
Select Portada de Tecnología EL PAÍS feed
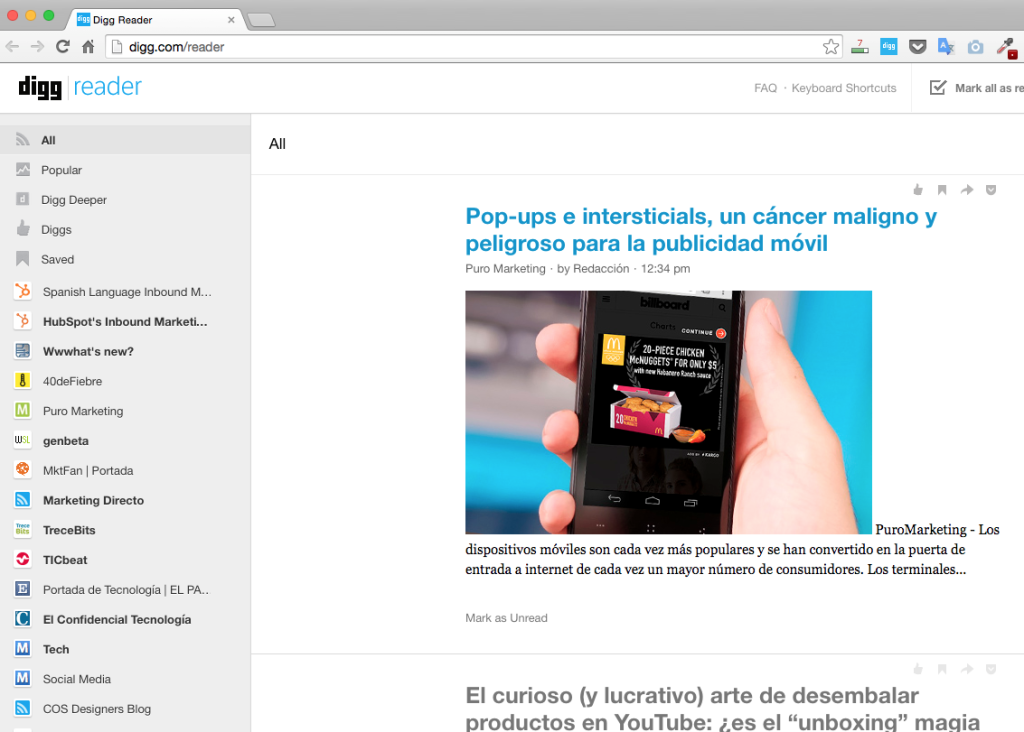tap(125, 590)
